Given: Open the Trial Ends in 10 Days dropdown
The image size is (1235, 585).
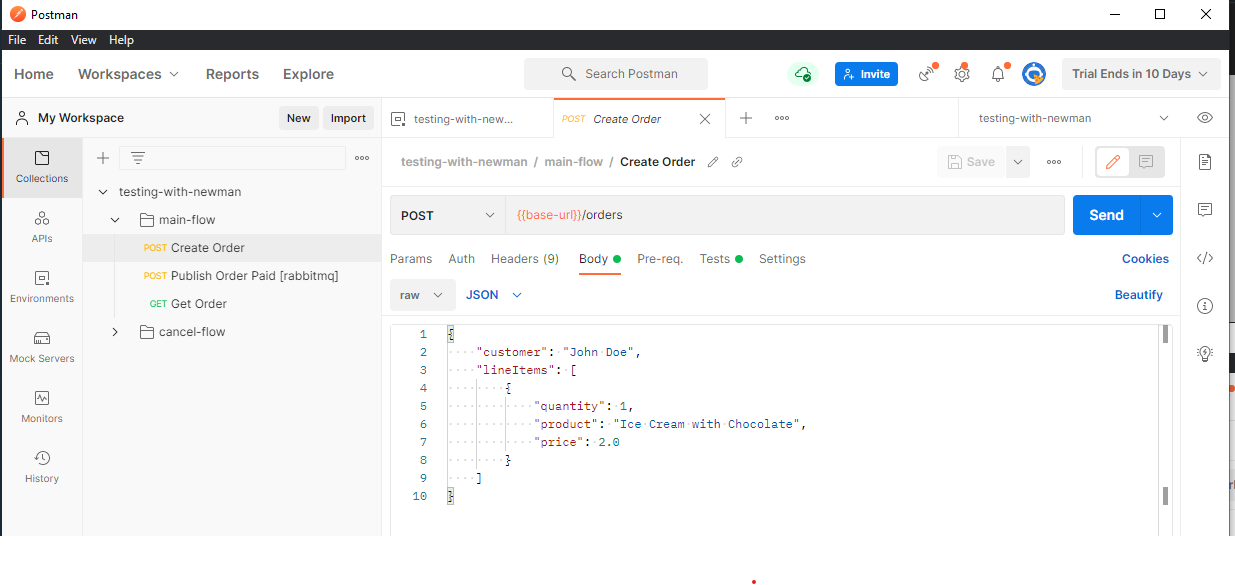Looking at the screenshot, I should click(x=1141, y=74).
